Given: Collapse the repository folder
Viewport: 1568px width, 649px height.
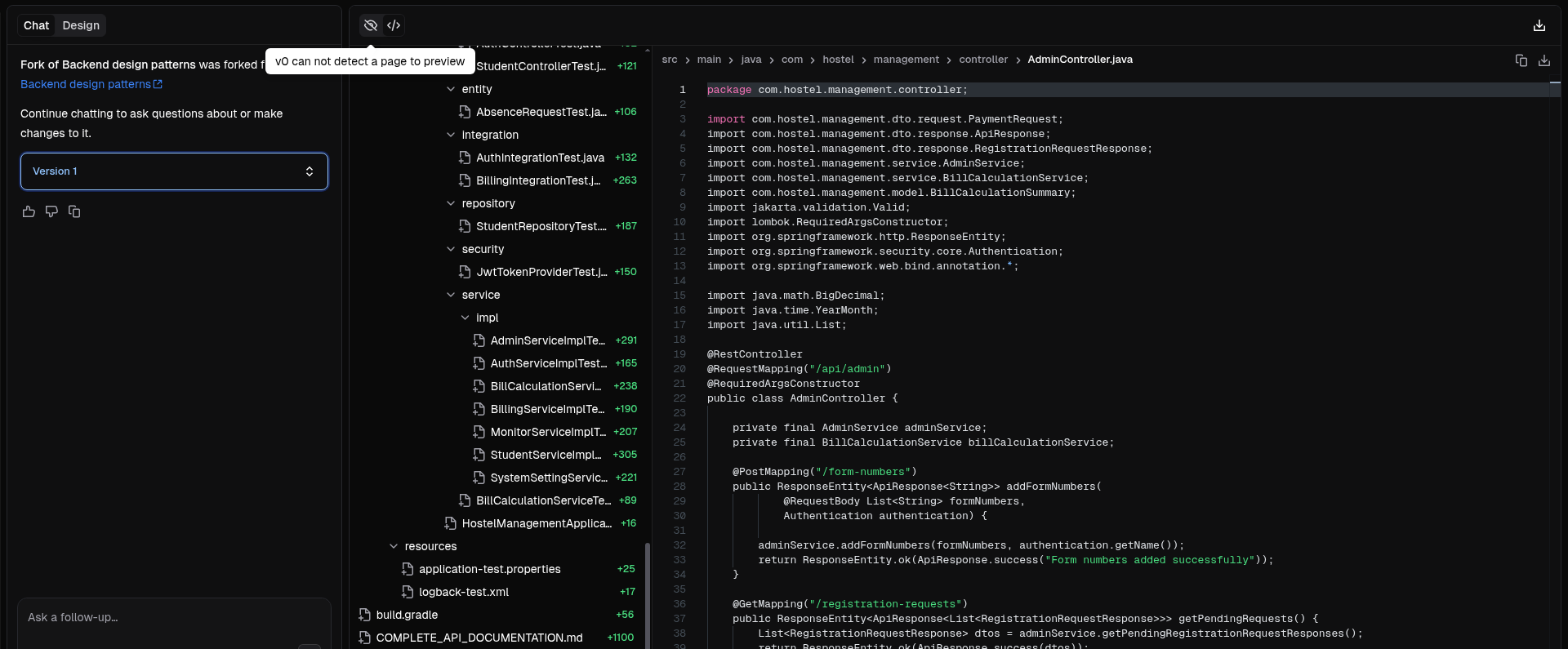Looking at the screenshot, I should 488,203.
